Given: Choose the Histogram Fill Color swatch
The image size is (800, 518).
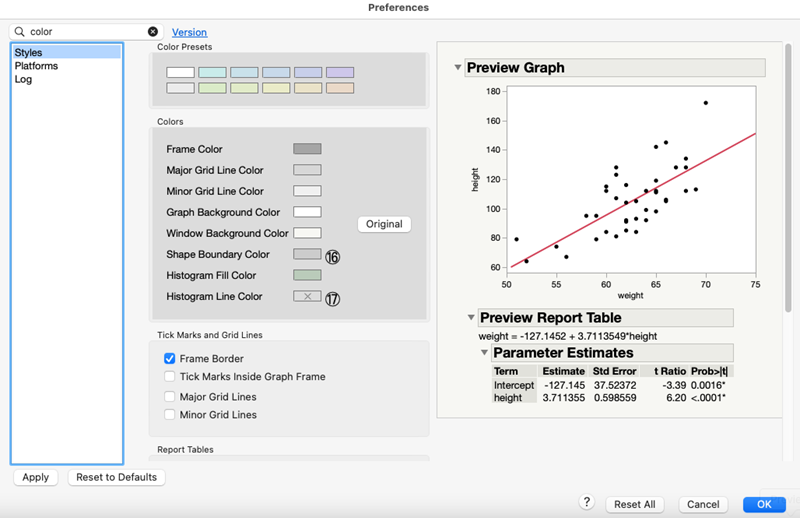Looking at the screenshot, I should (307, 275).
